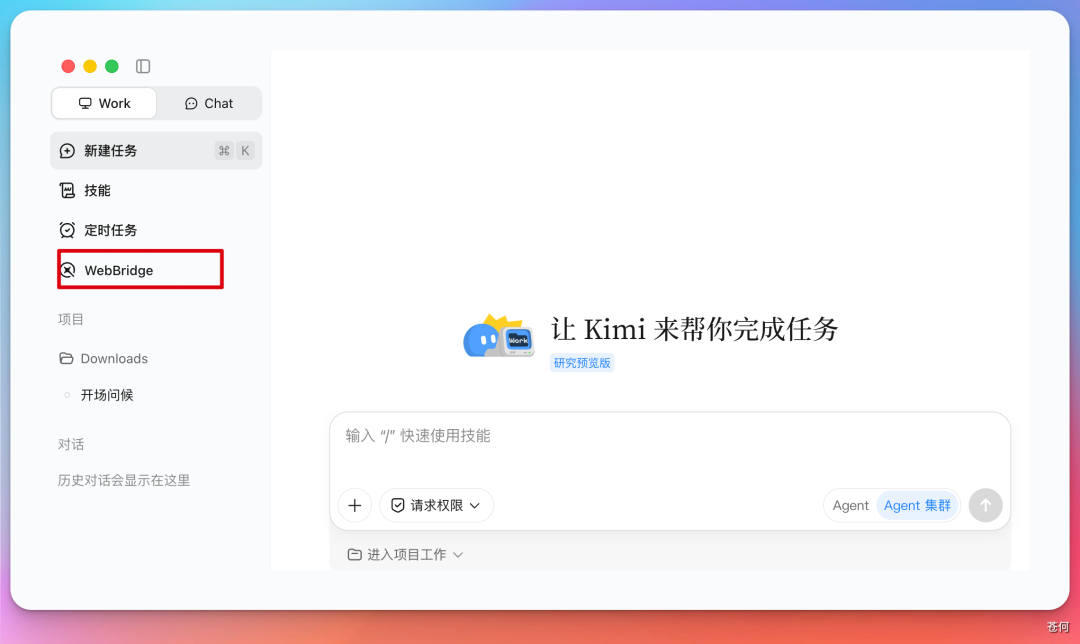Click the Kimi Work mascot image
The width and height of the screenshot is (1080, 644).
tap(499, 337)
